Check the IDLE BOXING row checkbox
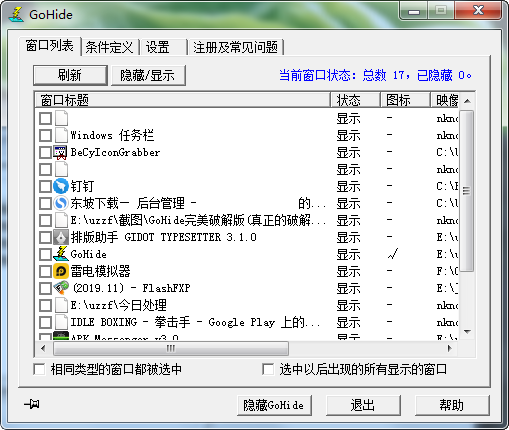The image size is (509, 430). [45, 322]
